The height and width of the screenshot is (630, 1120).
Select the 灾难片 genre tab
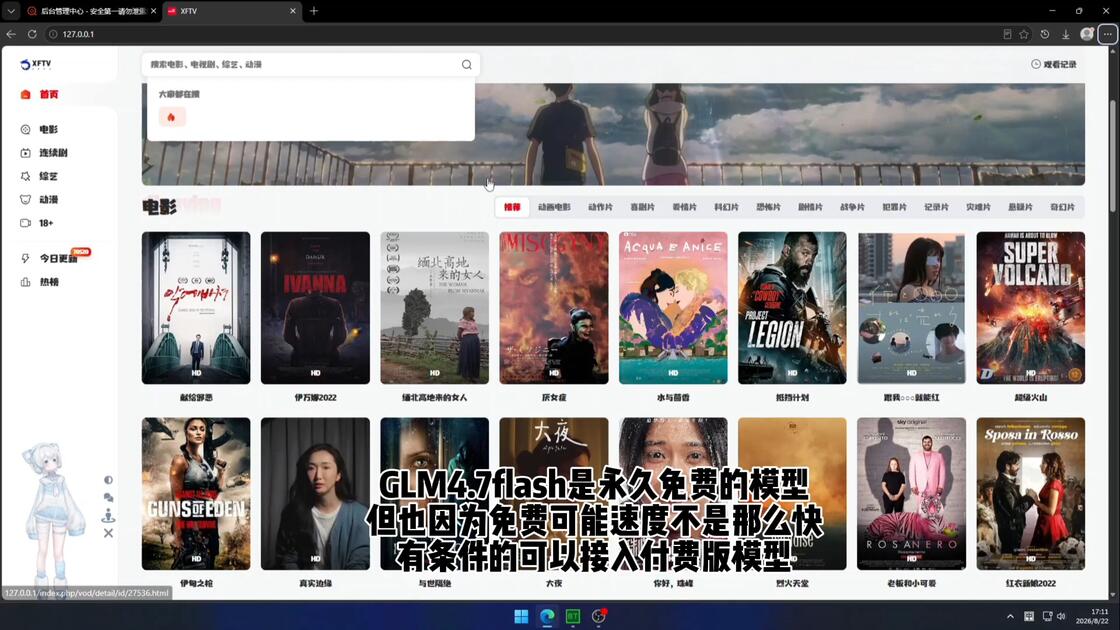[x=979, y=207]
